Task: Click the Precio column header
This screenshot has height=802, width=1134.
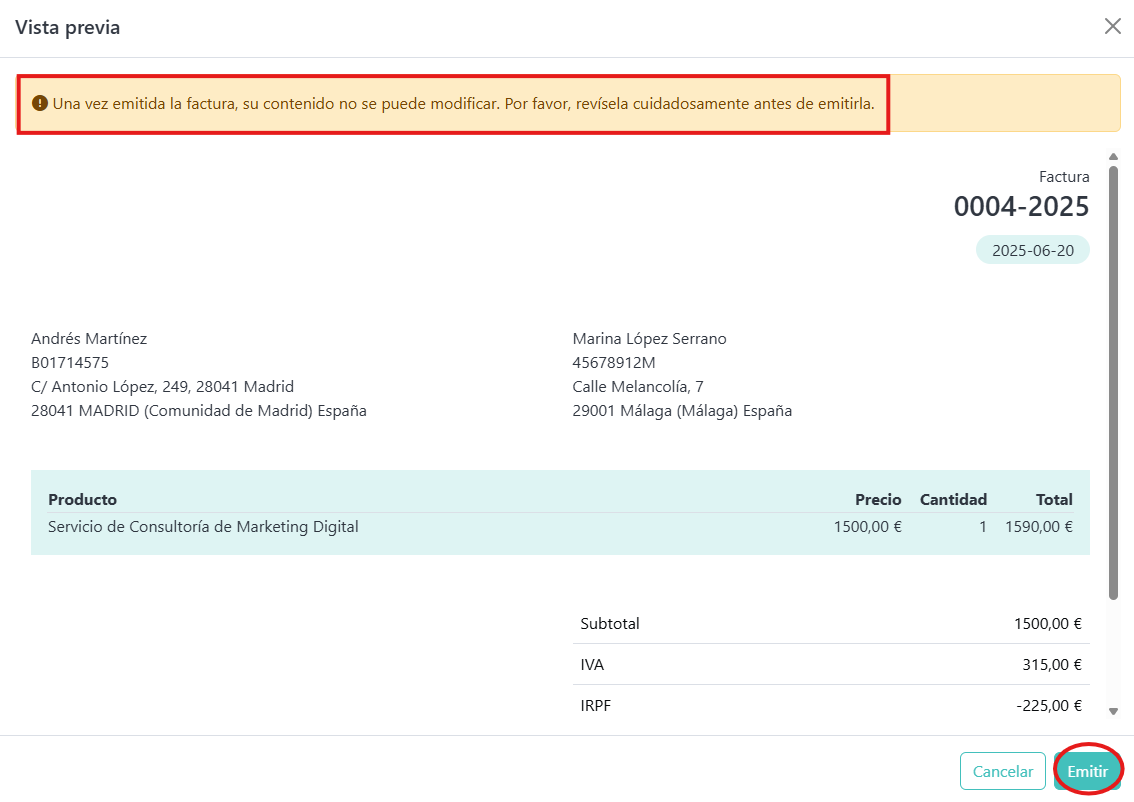Action: [x=877, y=499]
